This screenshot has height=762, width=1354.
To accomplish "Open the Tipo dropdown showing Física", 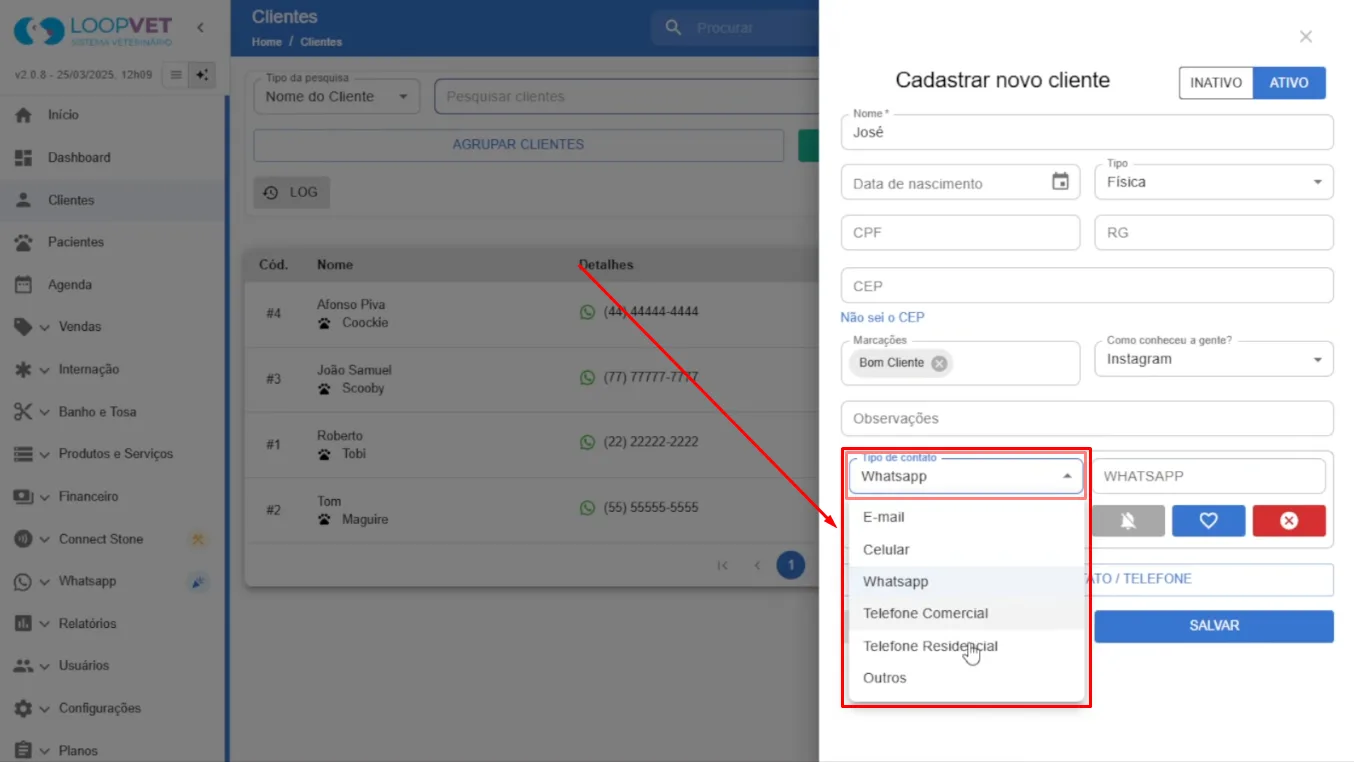I will 1214,182.
